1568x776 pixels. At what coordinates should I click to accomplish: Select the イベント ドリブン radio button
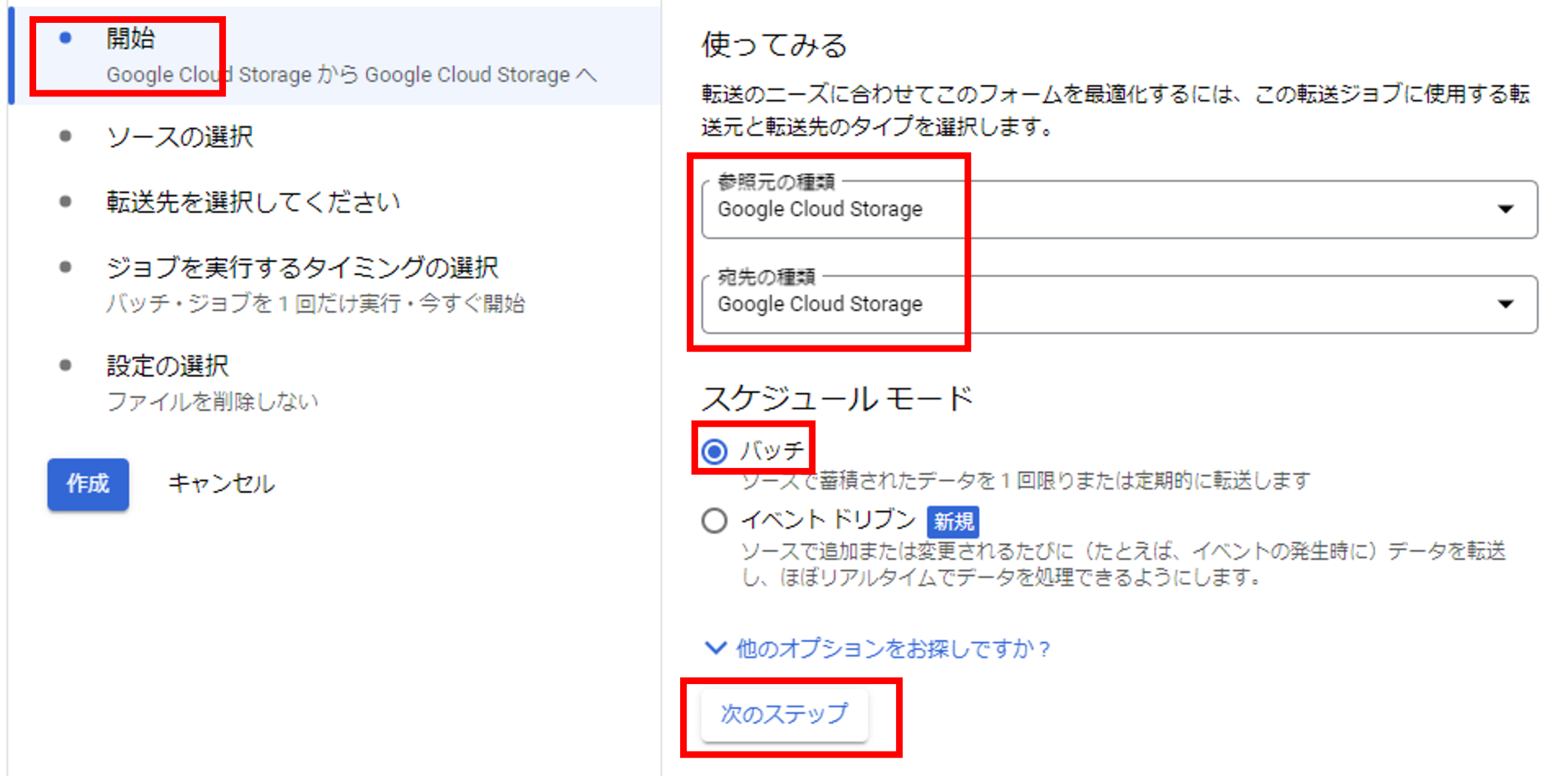point(714,520)
